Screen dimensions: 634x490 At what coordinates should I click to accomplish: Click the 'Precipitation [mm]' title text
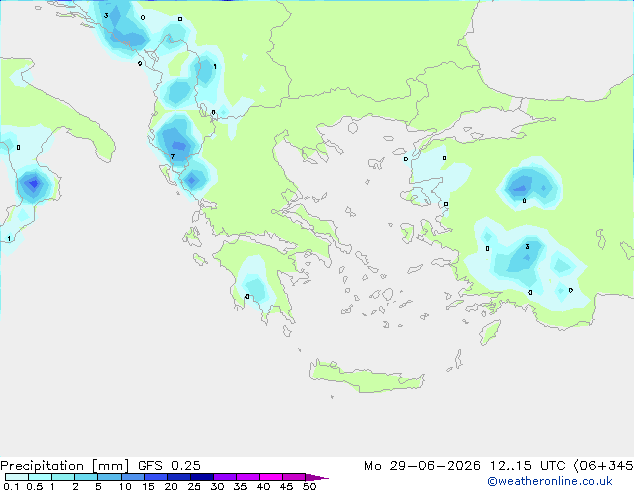tap(65, 466)
